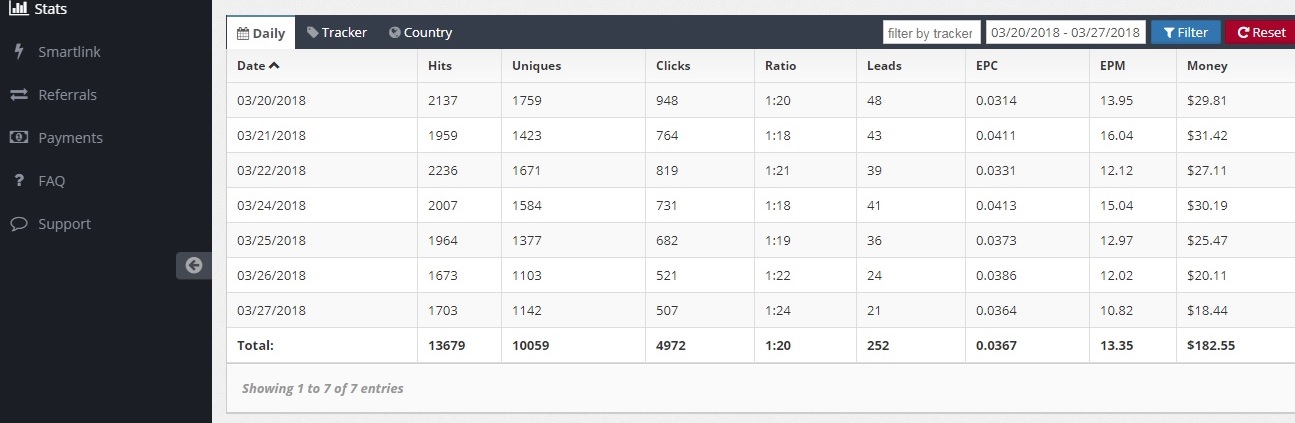Open the Smartlink sidebar menu item
Viewport: 1295px width, 423px height.
[x=69, y=52]
